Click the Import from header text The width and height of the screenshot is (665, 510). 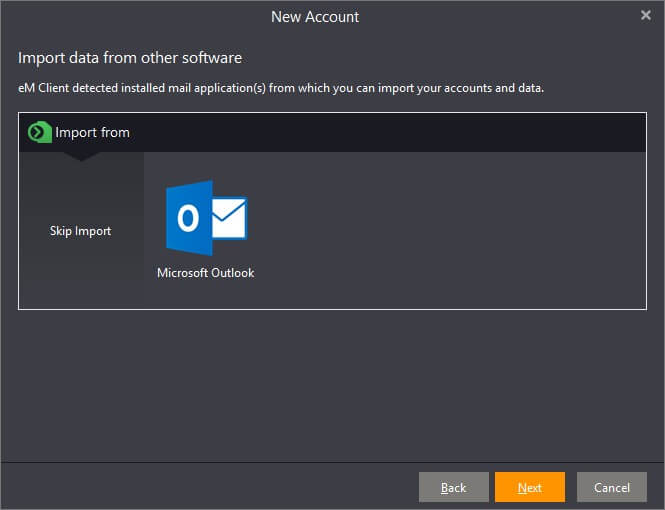92,133
